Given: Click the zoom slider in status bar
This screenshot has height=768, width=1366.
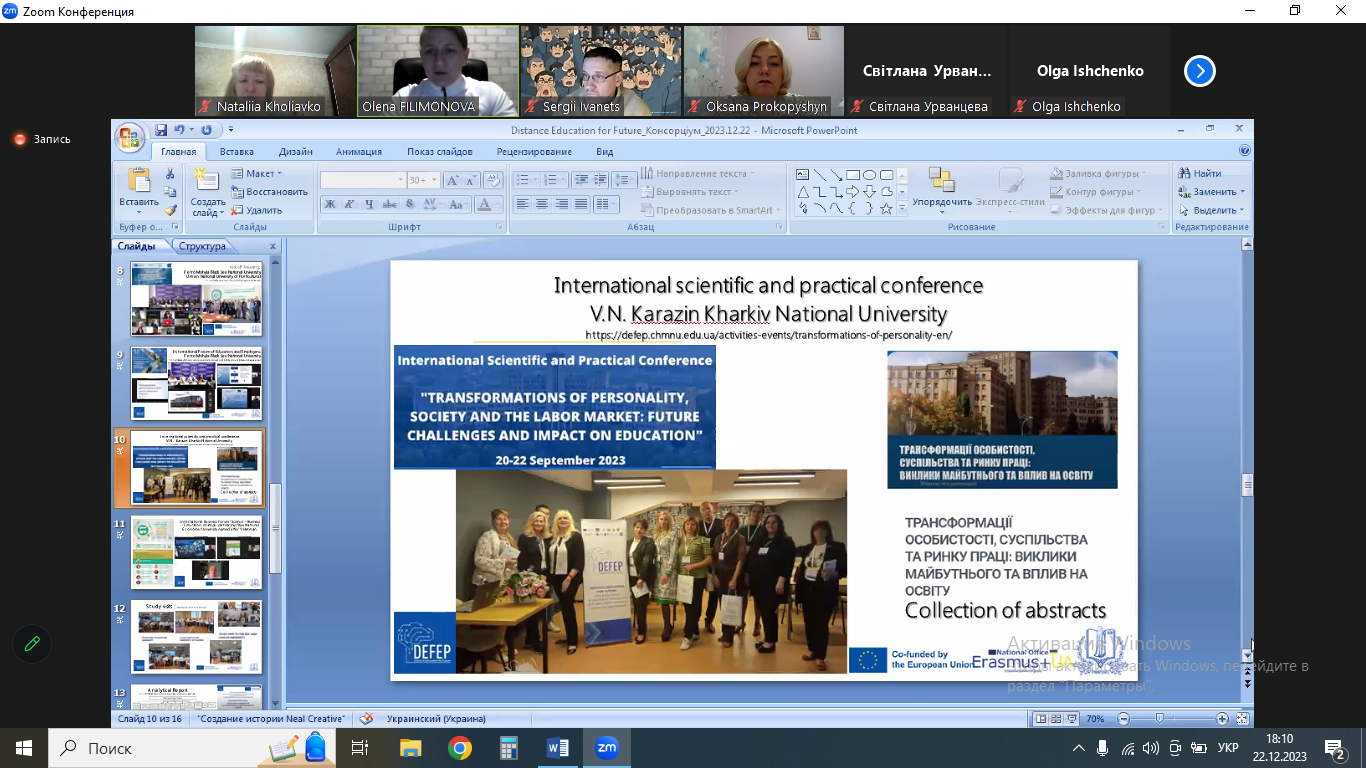Looking at the screenshot, I should click(x=1160, y=719).
